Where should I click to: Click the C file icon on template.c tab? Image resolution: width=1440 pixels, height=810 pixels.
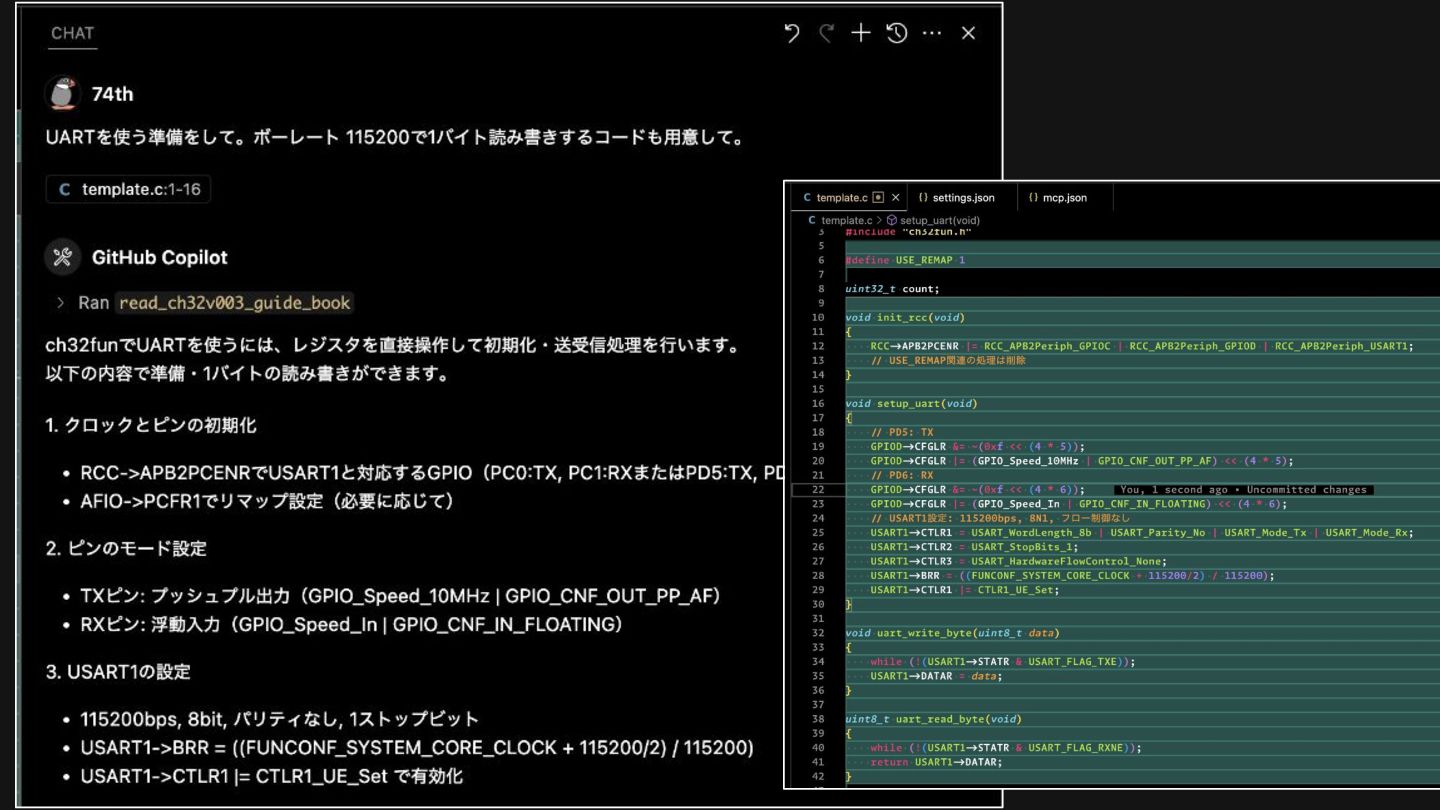tap(808, 198)
